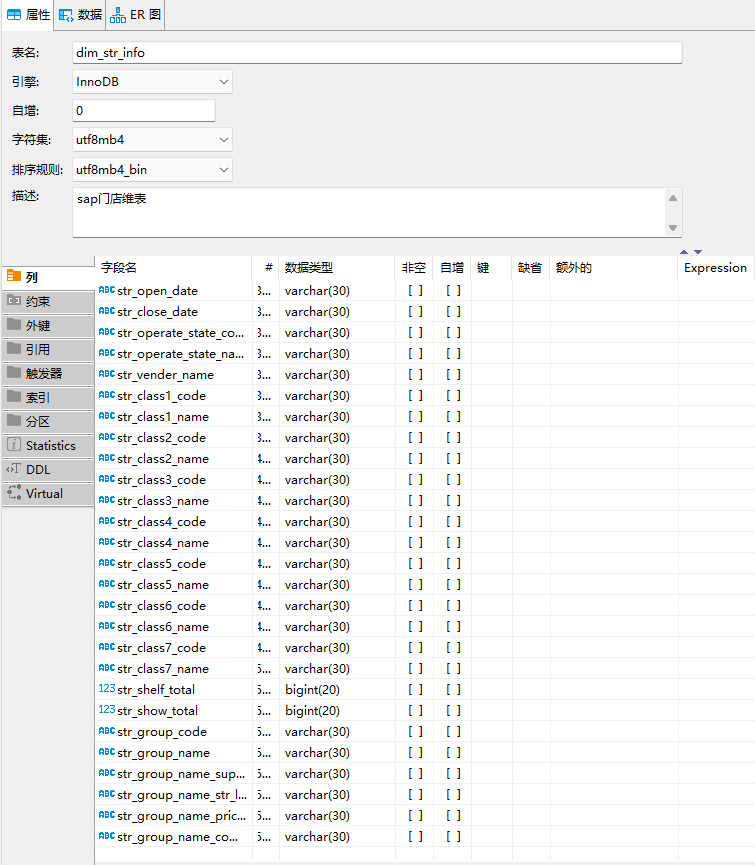Click the ER diagram tab icon
Image resolution: width=755 pixels, height=865 pixels.
tap(117, 15)
